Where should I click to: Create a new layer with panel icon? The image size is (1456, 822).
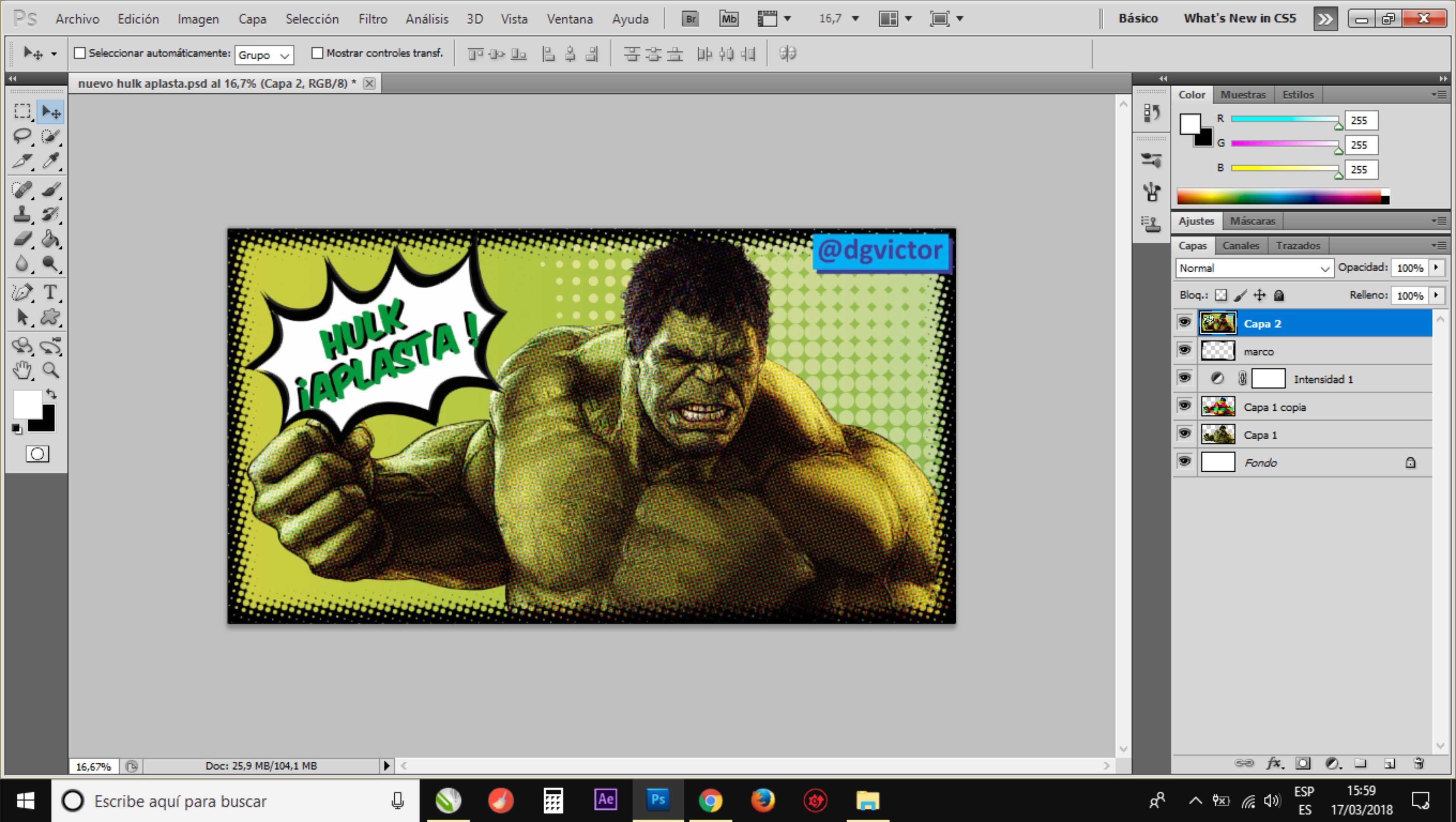click(1390, 763)
